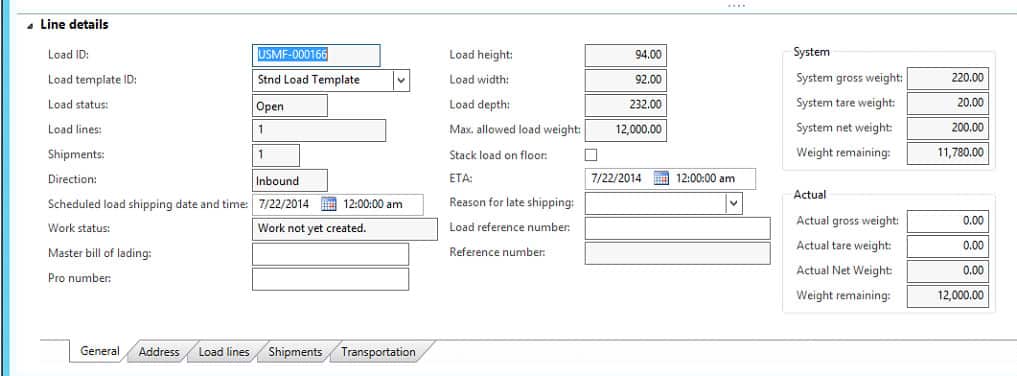Click the Actual Net Weight field
1017x376 pixels.
pyautogui.click(x=948, y=271)
